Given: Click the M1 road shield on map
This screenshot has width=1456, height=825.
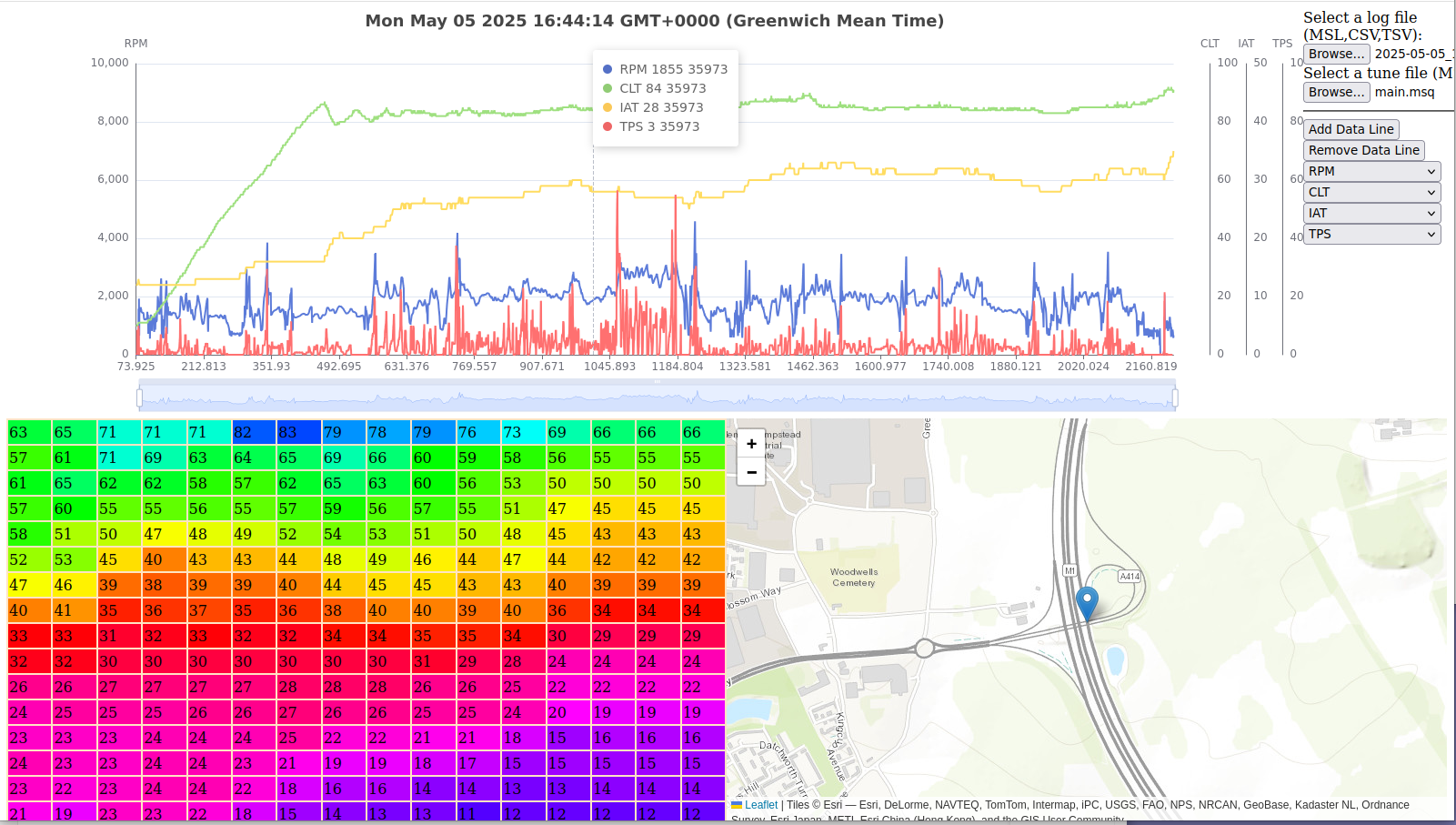Looking at the screenshot, I should point(1069,570).
